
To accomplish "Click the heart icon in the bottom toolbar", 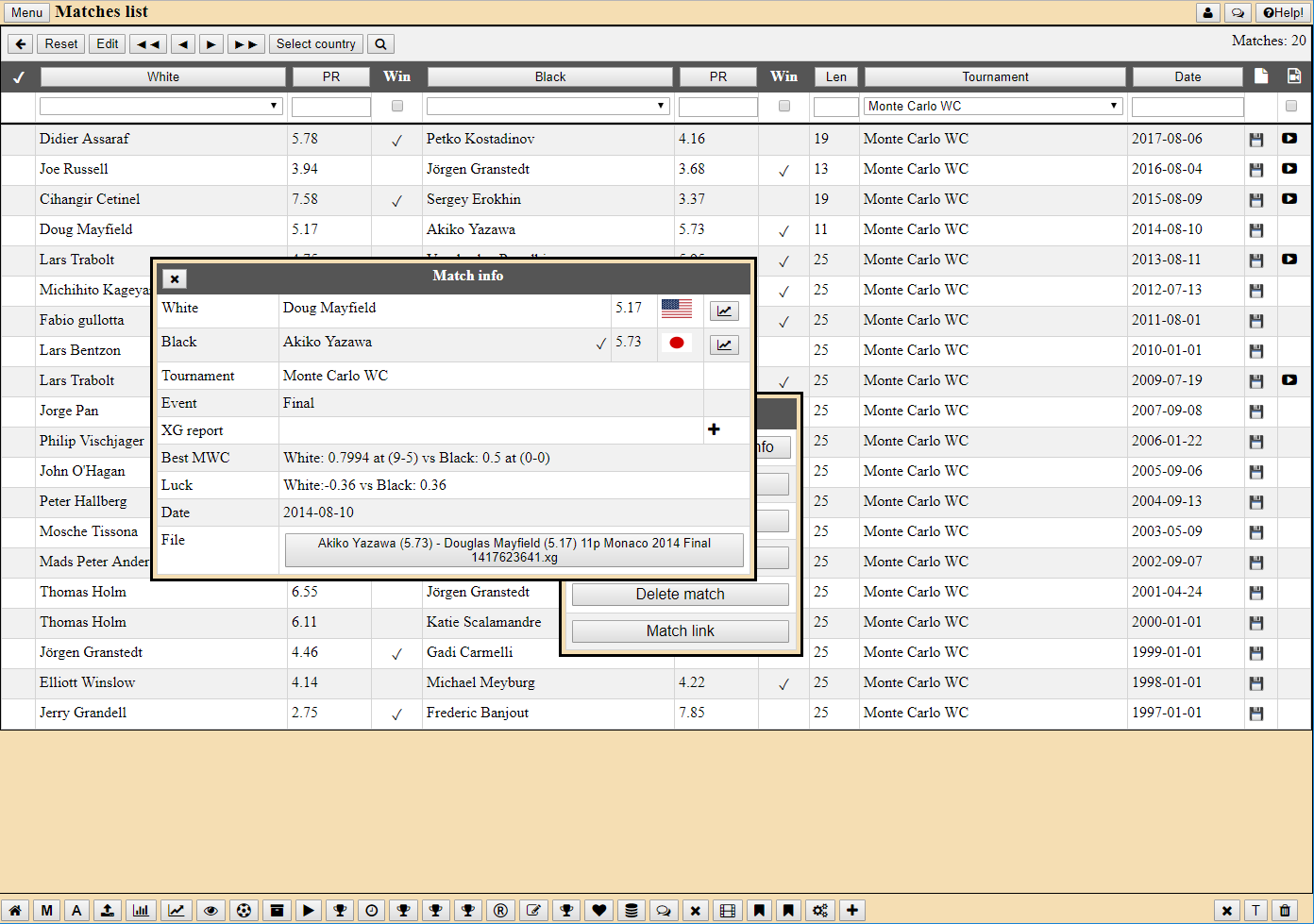I will coord(598,911).
